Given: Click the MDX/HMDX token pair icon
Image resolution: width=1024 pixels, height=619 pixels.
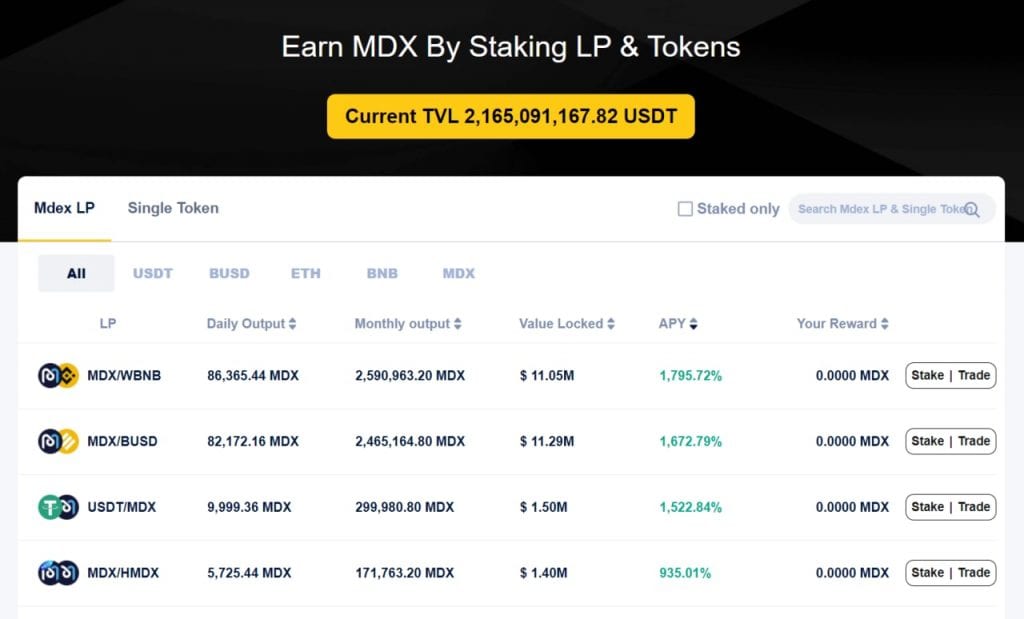Looking at the screenshot, I should (57, 573).
